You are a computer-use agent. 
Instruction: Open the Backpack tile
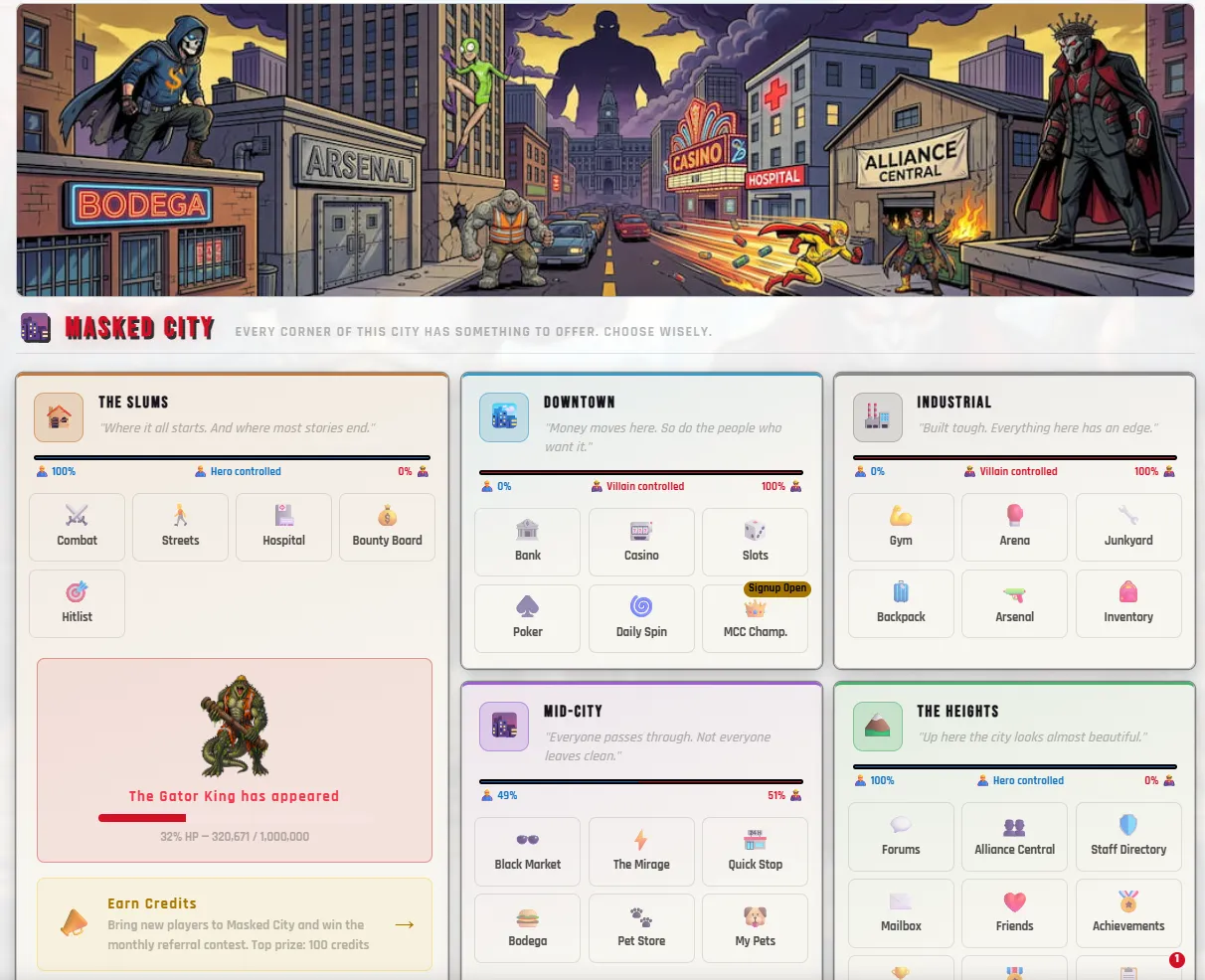pos(901,603)
